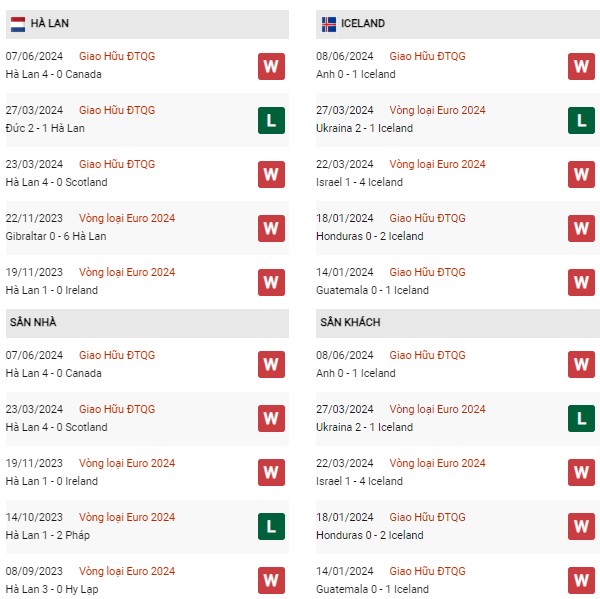Click the Netherlands flag icon beside Hà Lan
The width and height of the screenshot is (600, 599).
(x=18, y=24)
